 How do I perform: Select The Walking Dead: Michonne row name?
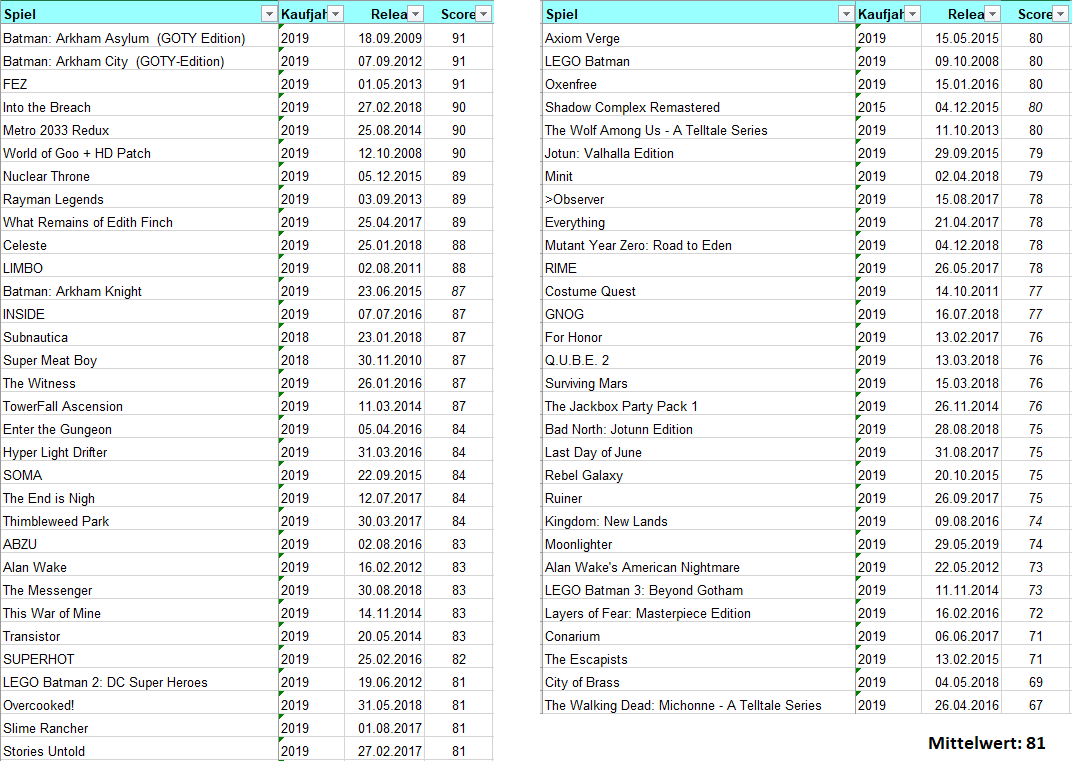coord(698,705)
